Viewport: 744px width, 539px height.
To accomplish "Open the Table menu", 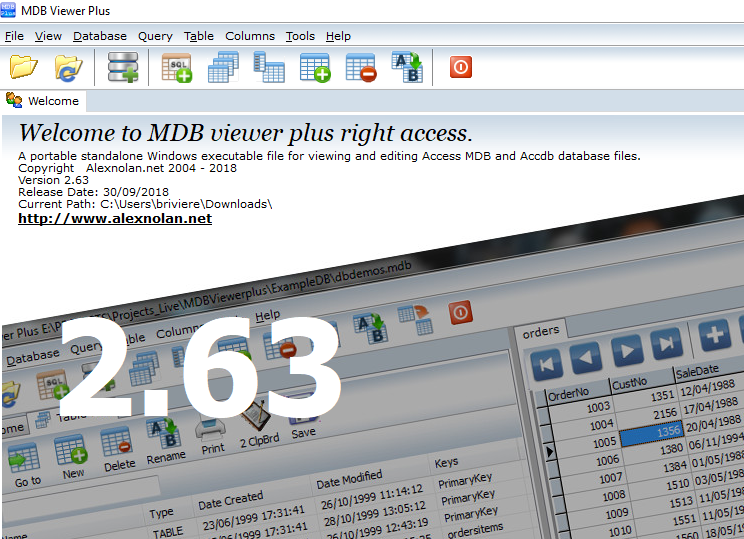I will [199, 36].
